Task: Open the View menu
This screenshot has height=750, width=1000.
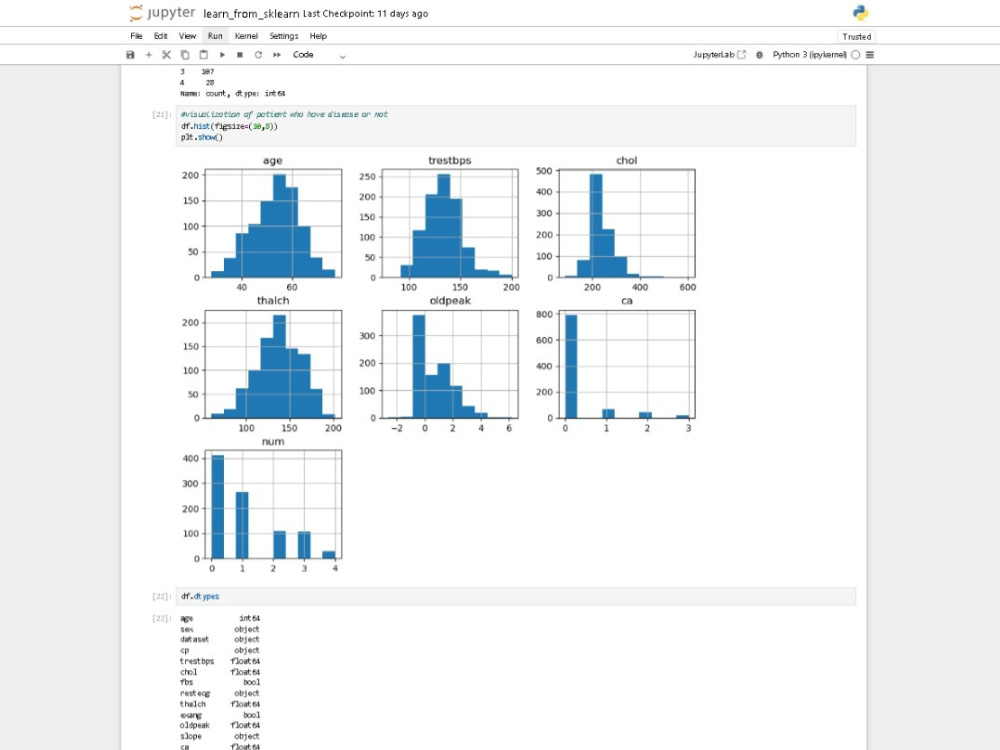Action: pyautogui.click(x=188, y=36)
